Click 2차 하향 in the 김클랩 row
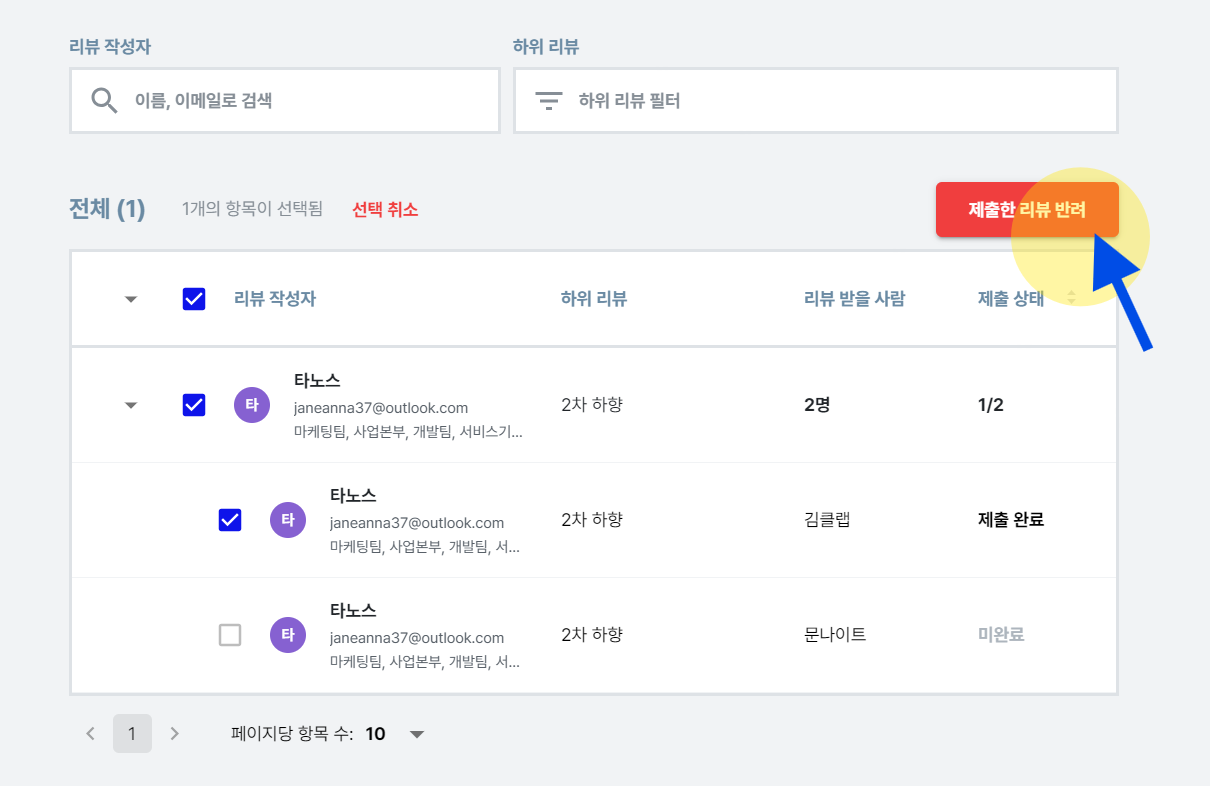The image size is (1210, 786). pyautogui.click(x=592, y=520)
